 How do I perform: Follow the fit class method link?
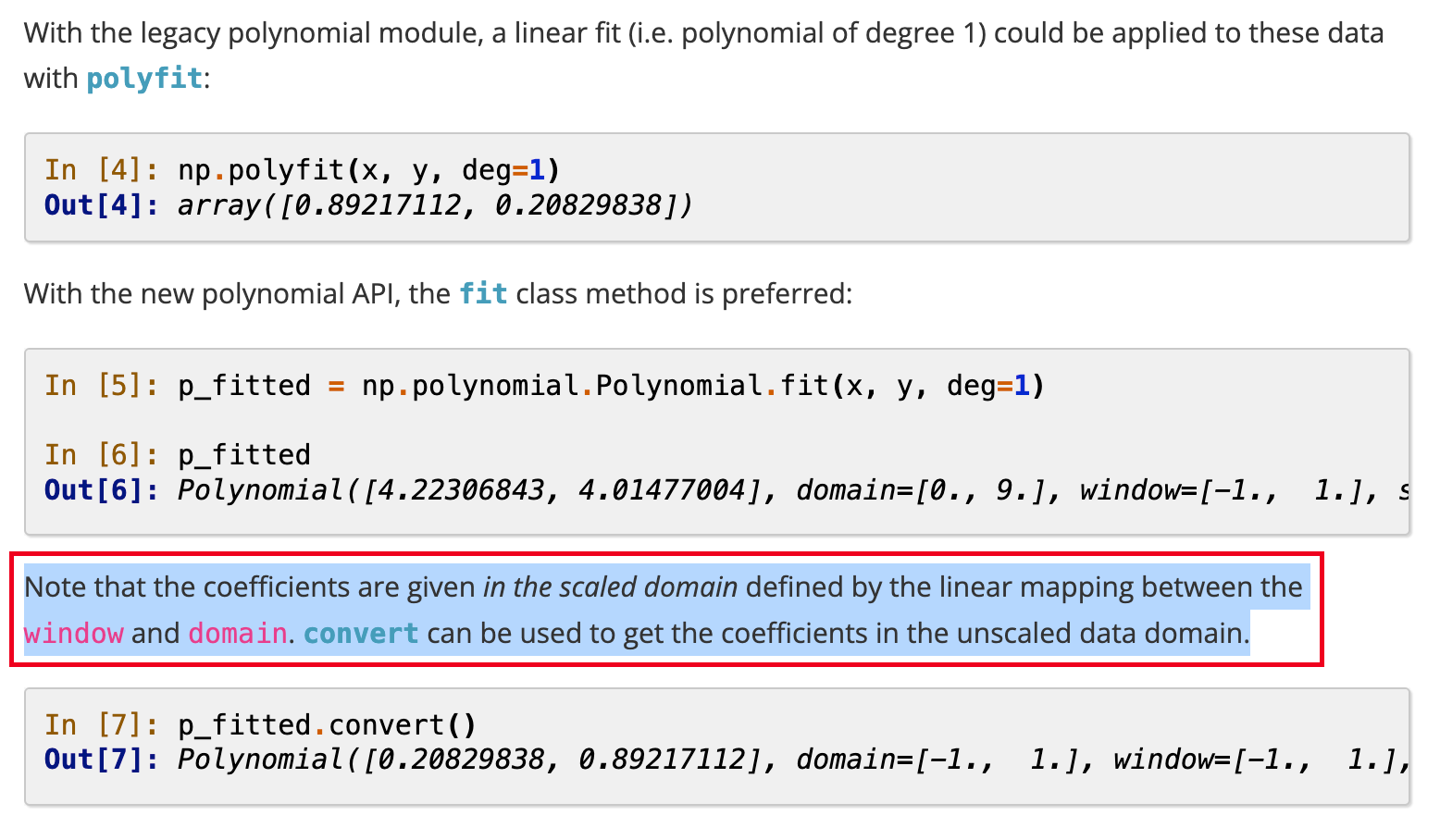(x=483, y=294)
